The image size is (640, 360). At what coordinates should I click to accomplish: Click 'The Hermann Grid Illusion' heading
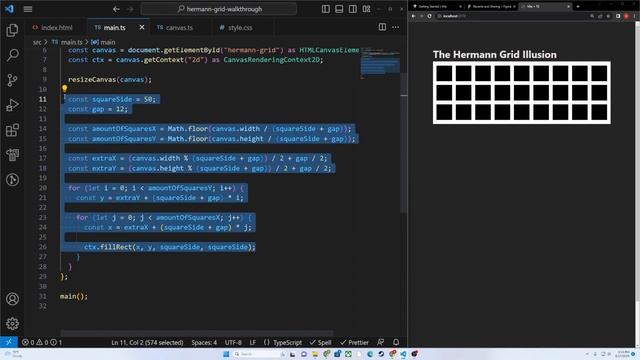(495, 54)
